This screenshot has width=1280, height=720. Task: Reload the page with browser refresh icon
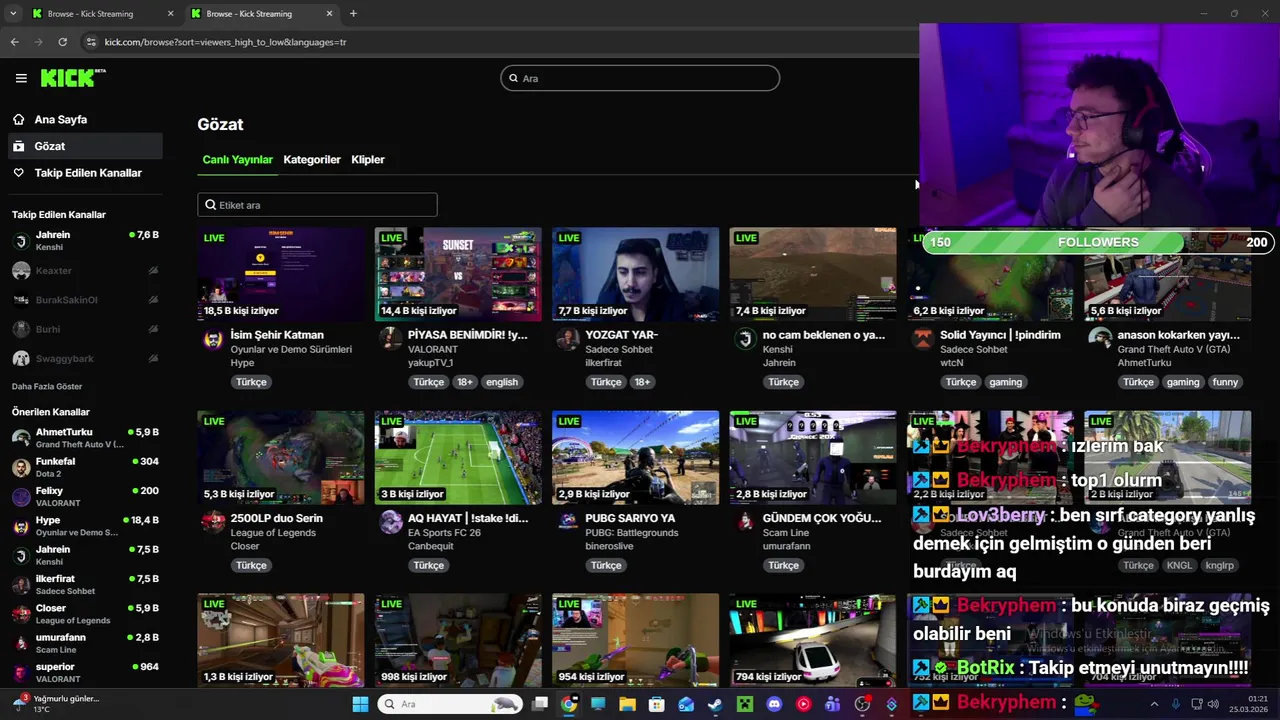(62, 42)
